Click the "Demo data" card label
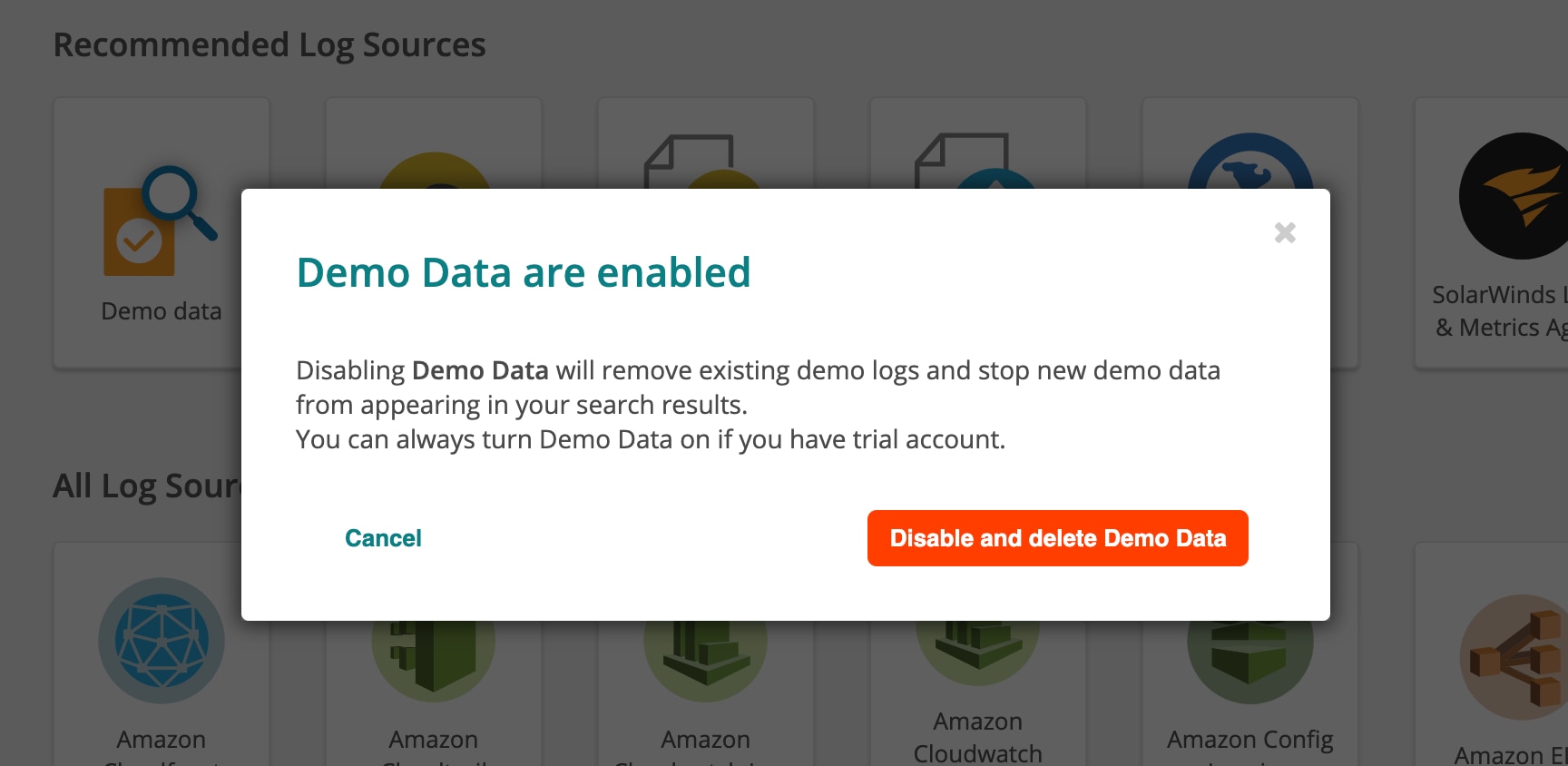 (x=162, y=311)
